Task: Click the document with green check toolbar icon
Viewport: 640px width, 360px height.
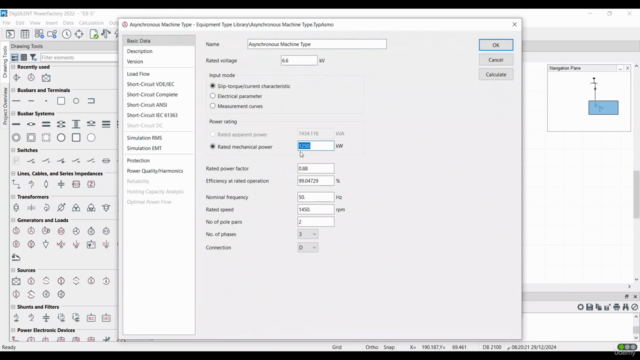Action: click(x=94, y=34)
